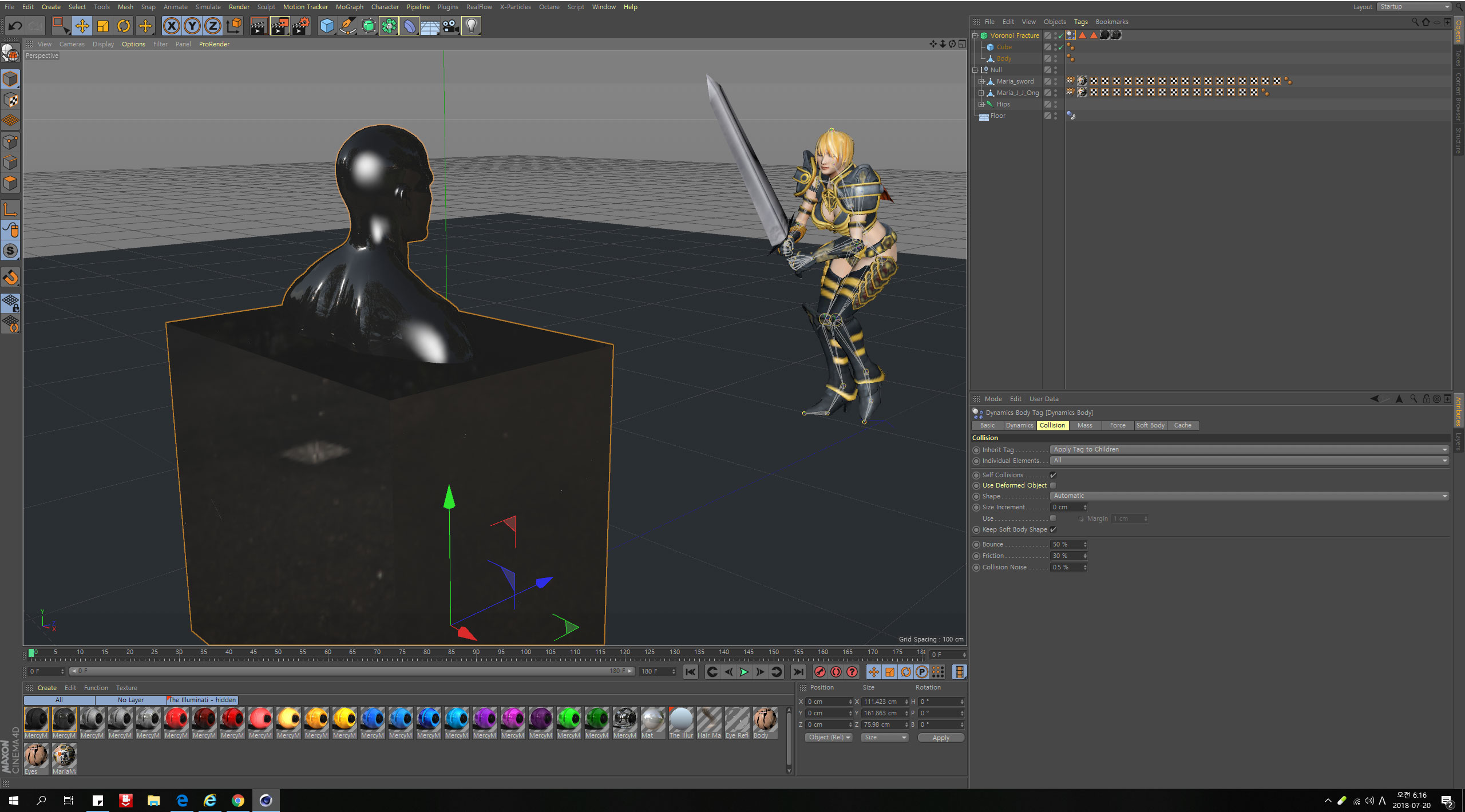Select the Move tool icon
The height and width of the screenshot is (812, 1465).
[82, 26]
